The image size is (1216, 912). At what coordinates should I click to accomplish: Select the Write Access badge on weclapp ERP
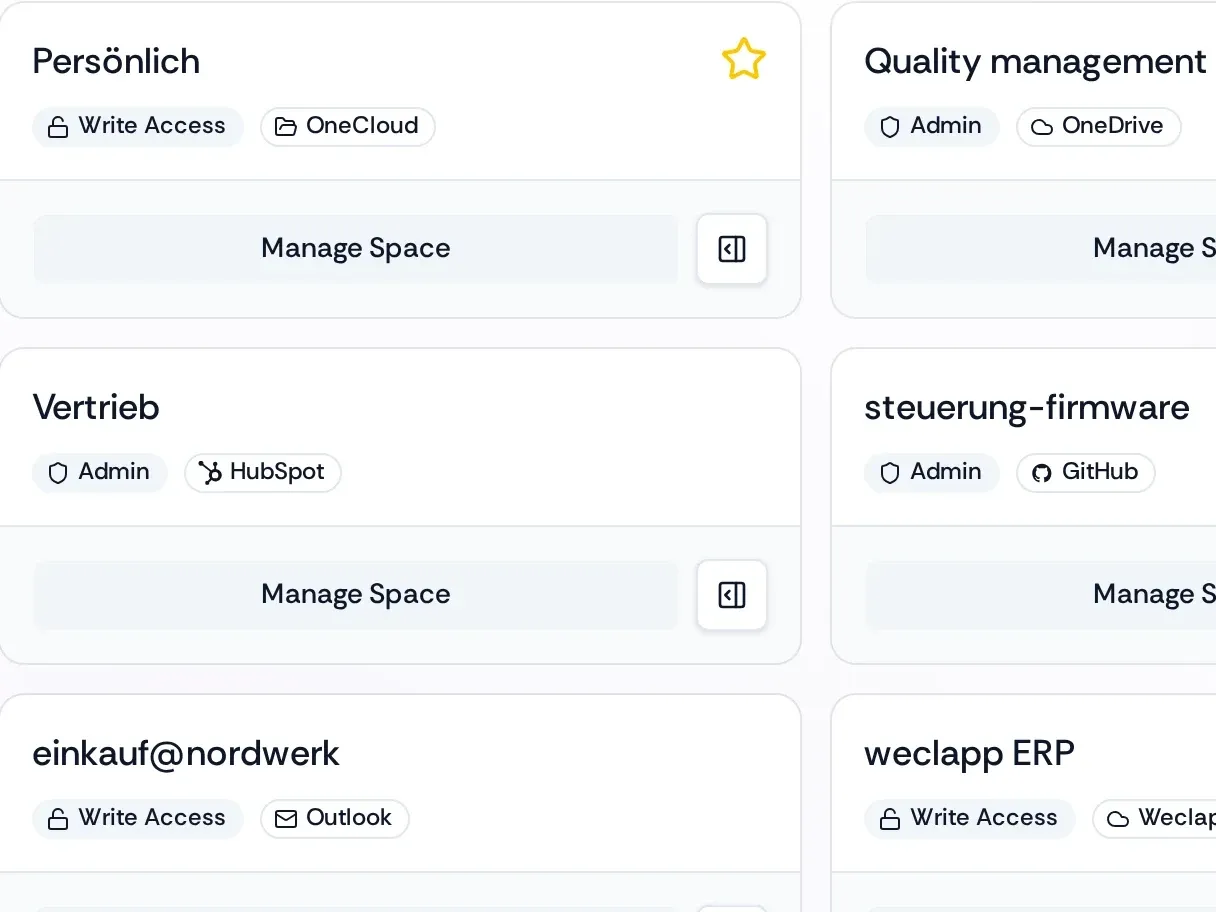[970, 819]
